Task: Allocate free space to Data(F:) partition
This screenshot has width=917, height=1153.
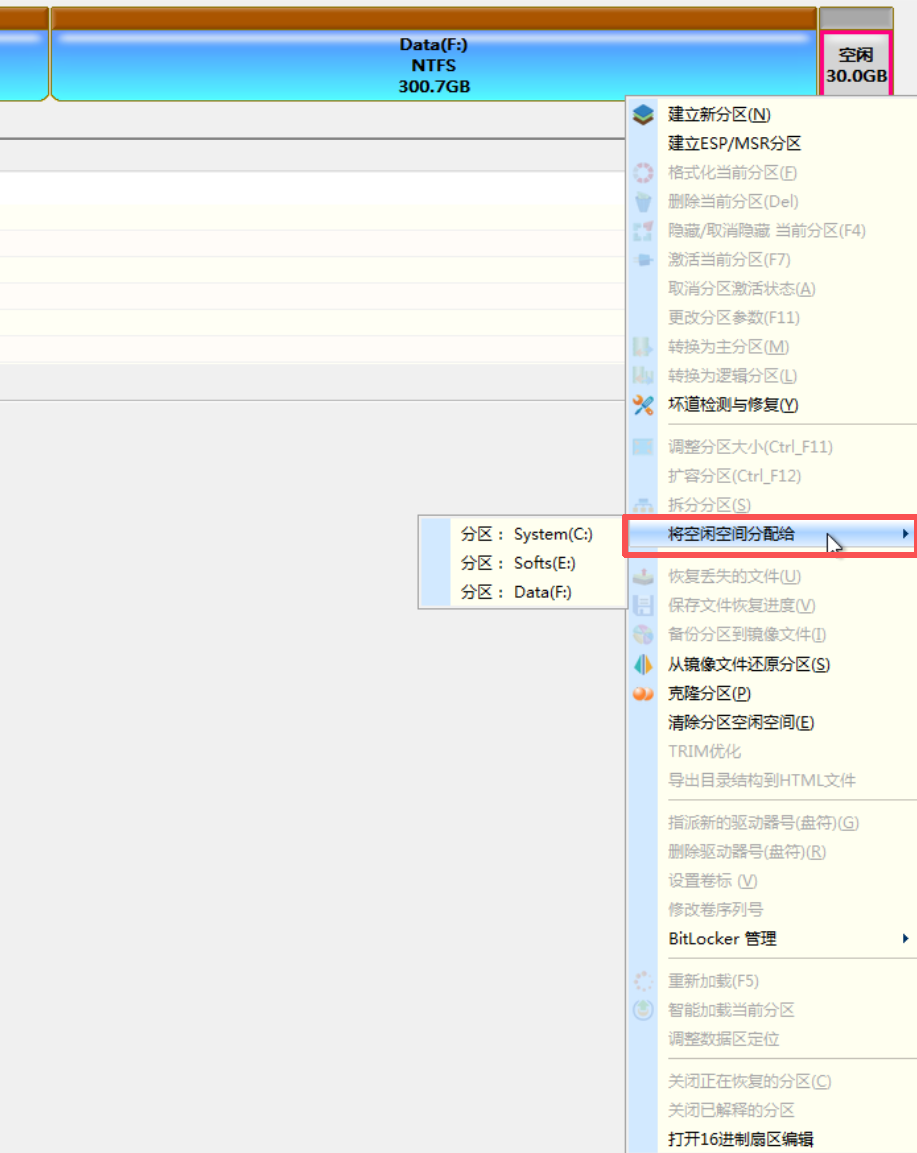Action: pyautogui.click(x=516, y=592)
